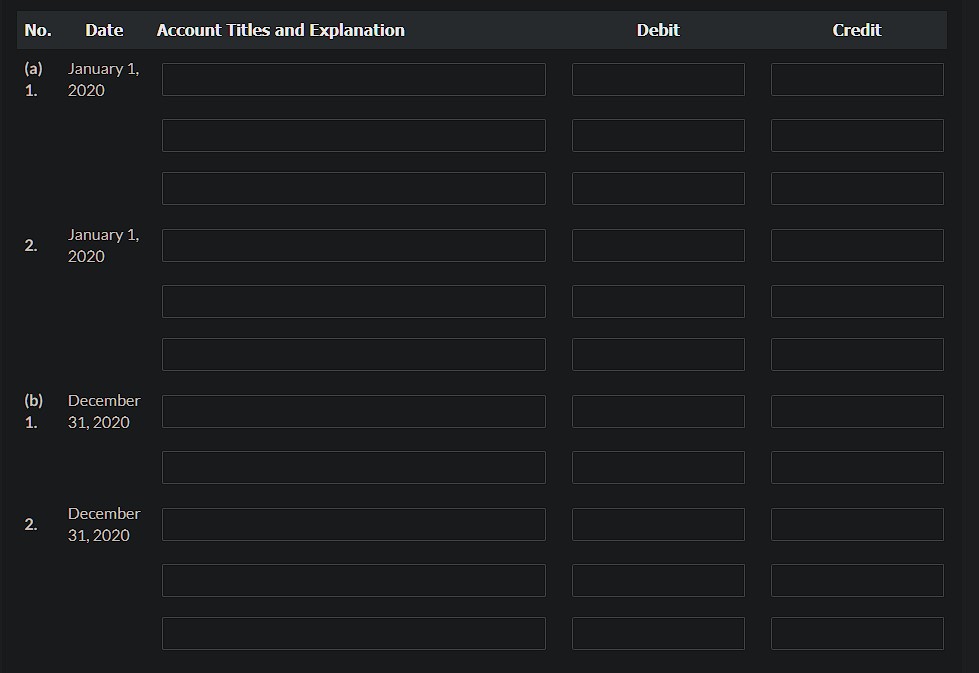Click the first credit field of January entry 2
Screen dimensions: 979x673
tap(857, 245)
